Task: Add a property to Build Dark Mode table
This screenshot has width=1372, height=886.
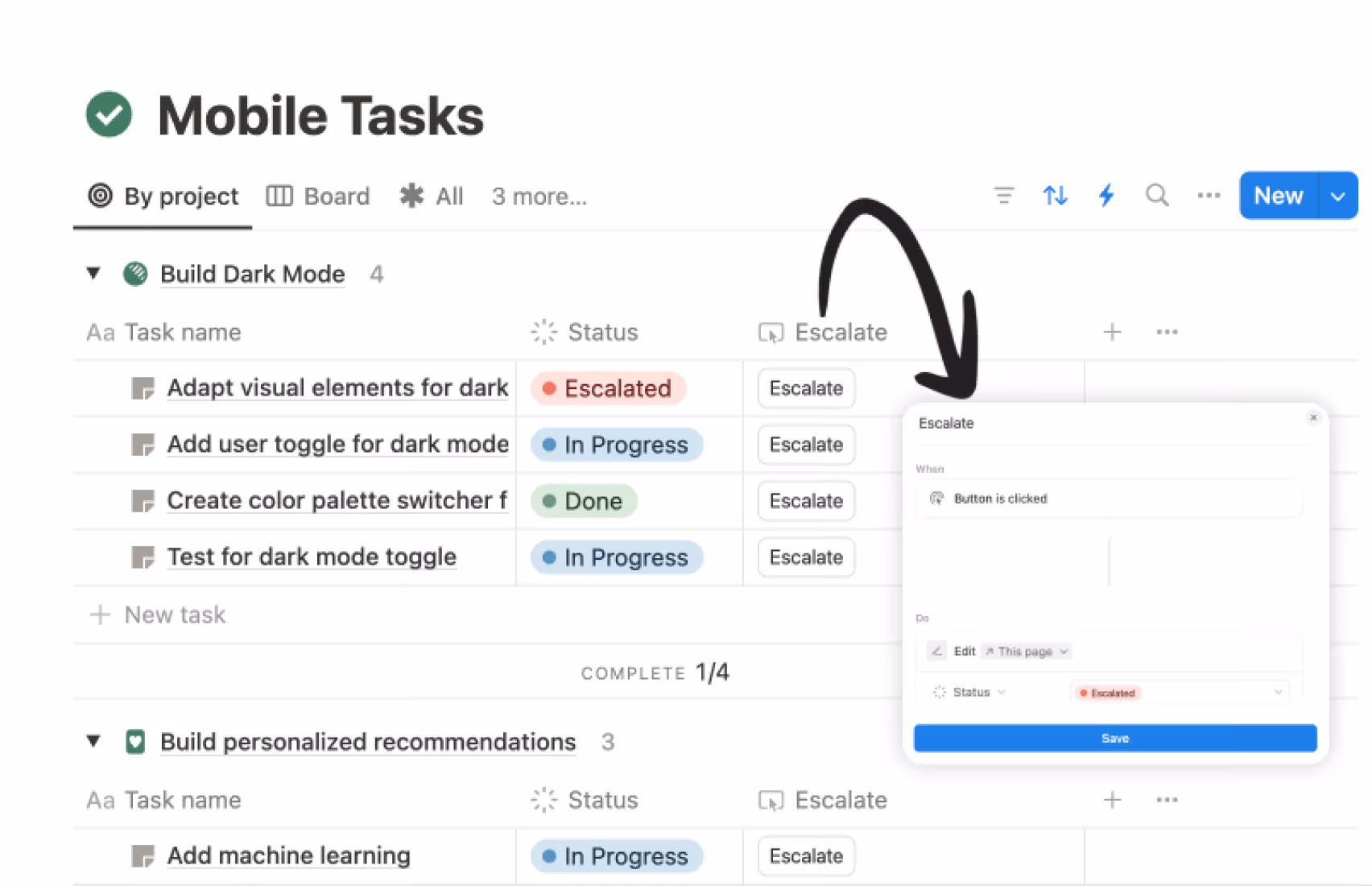Action: 1112,332
